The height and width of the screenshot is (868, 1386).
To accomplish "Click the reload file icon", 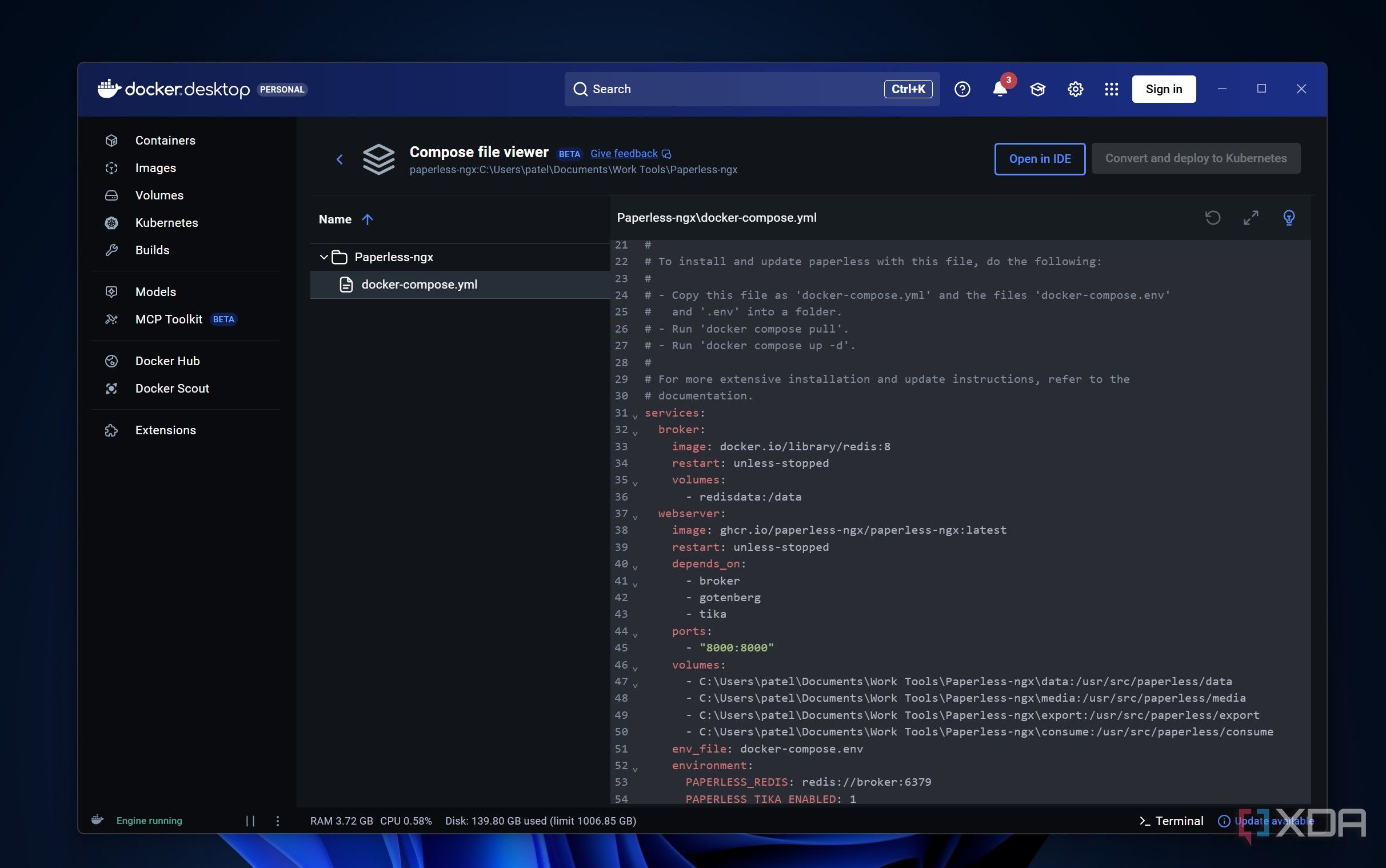I will (1213, 218).
